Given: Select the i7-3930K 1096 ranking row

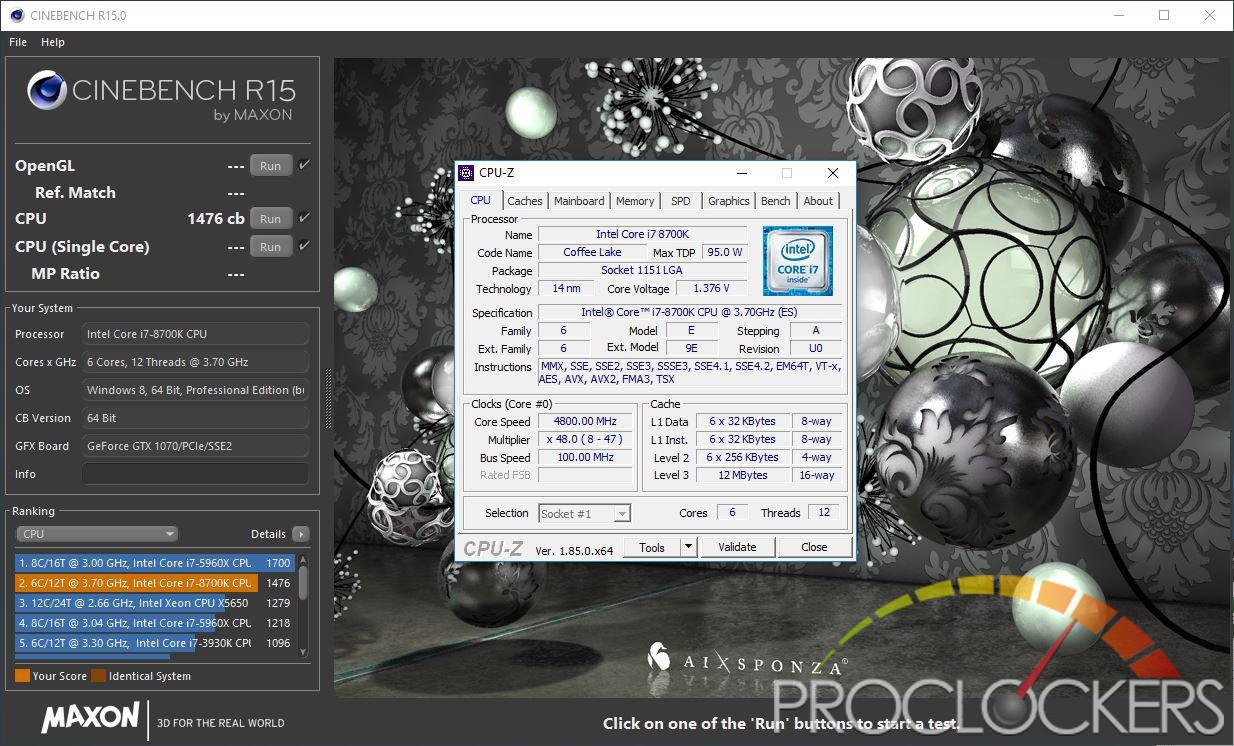Looking at the screenshot, I should [155, 643].
